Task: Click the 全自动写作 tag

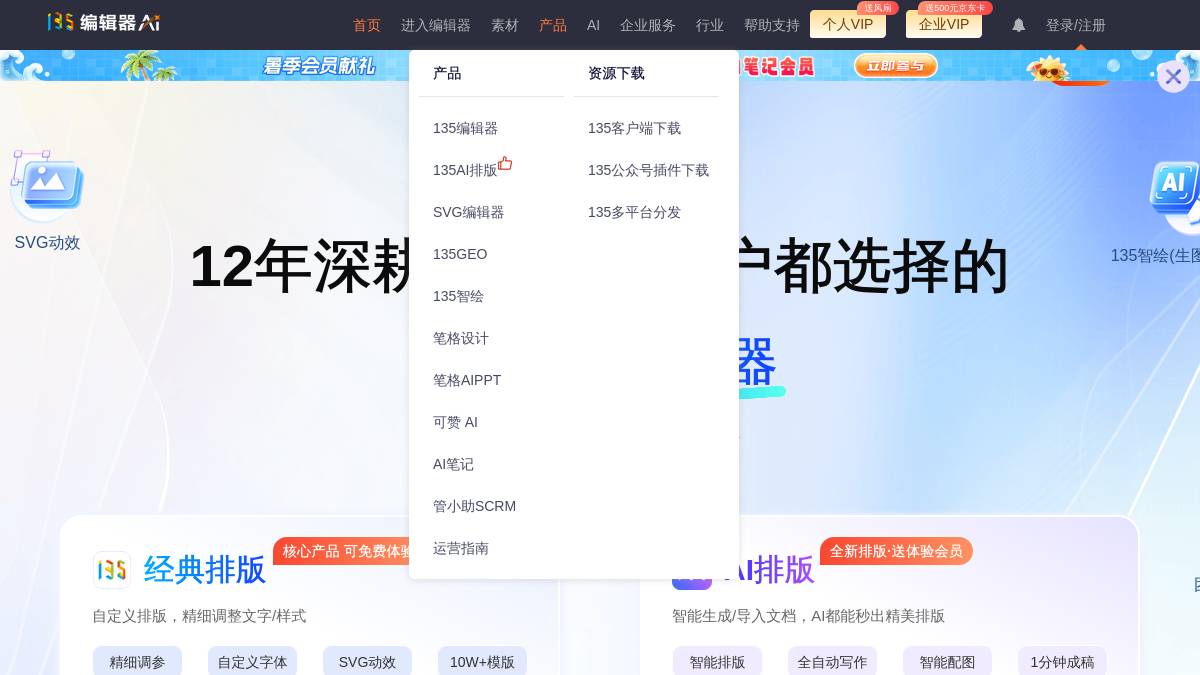Action: click(832, 661)
